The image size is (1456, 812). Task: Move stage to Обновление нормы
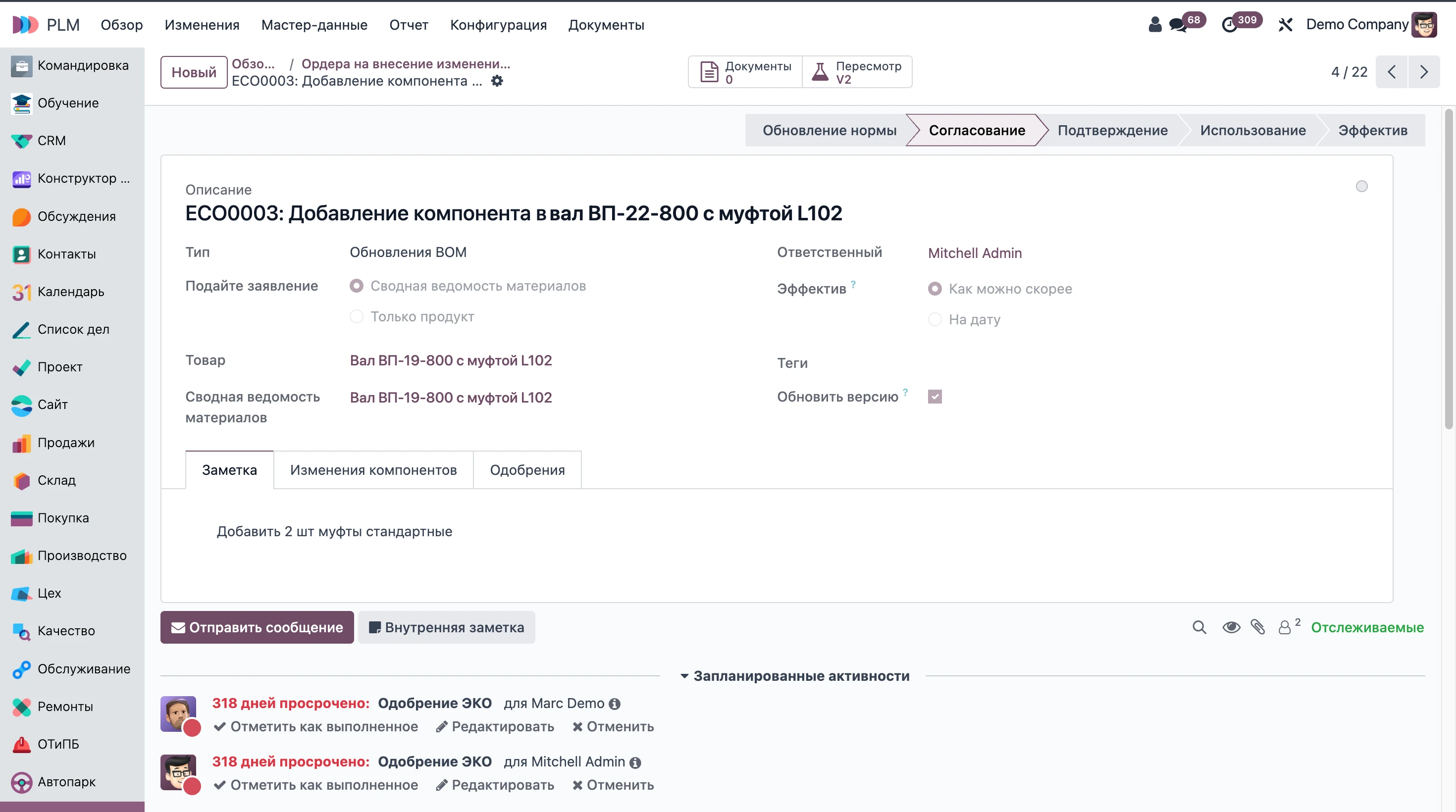pos(829,131)
